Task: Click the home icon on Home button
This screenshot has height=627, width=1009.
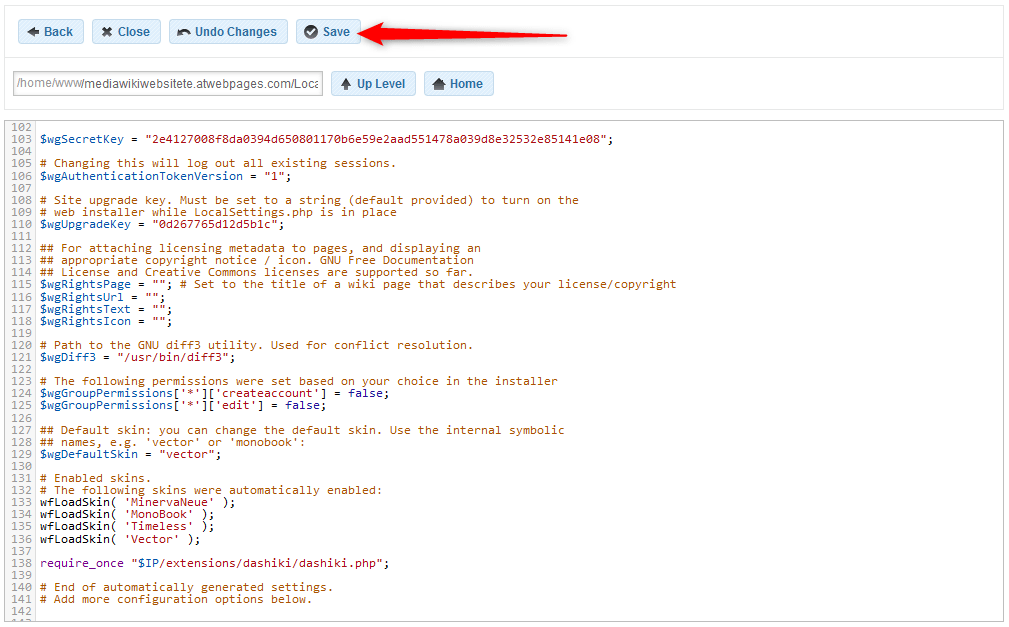Action: tap(437, 83)
